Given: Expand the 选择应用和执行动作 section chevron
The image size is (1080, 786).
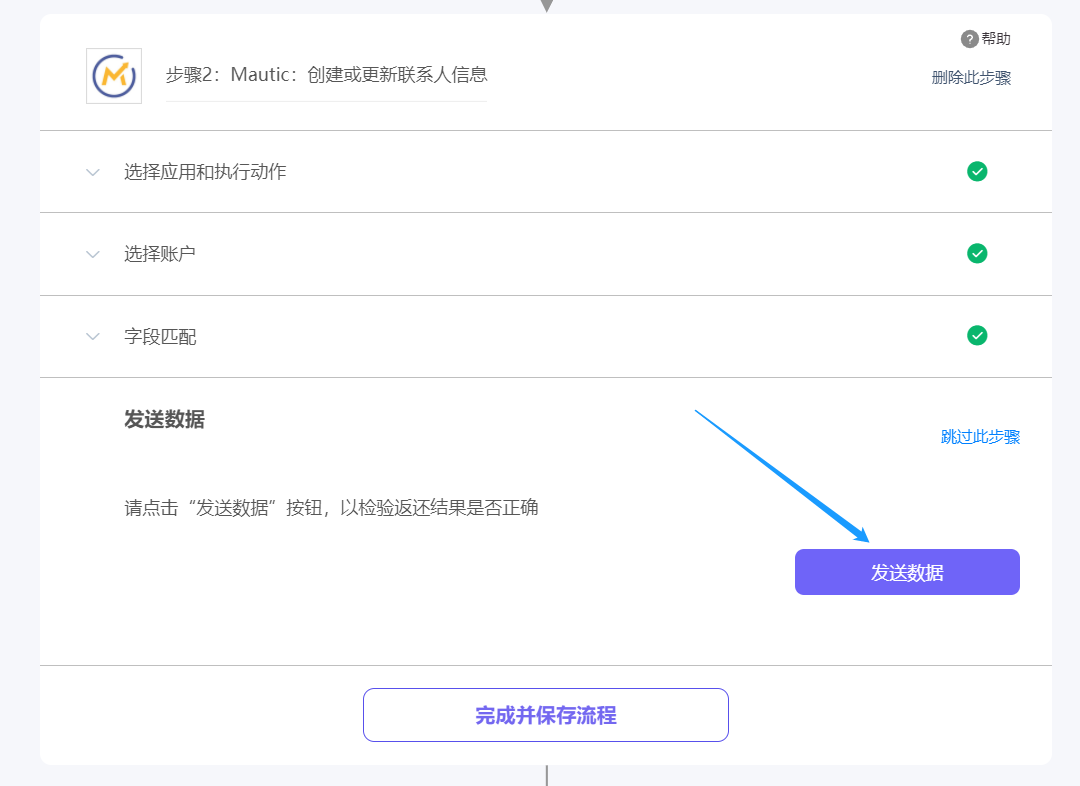Looking at the screenshot, I should coord(93,172).
